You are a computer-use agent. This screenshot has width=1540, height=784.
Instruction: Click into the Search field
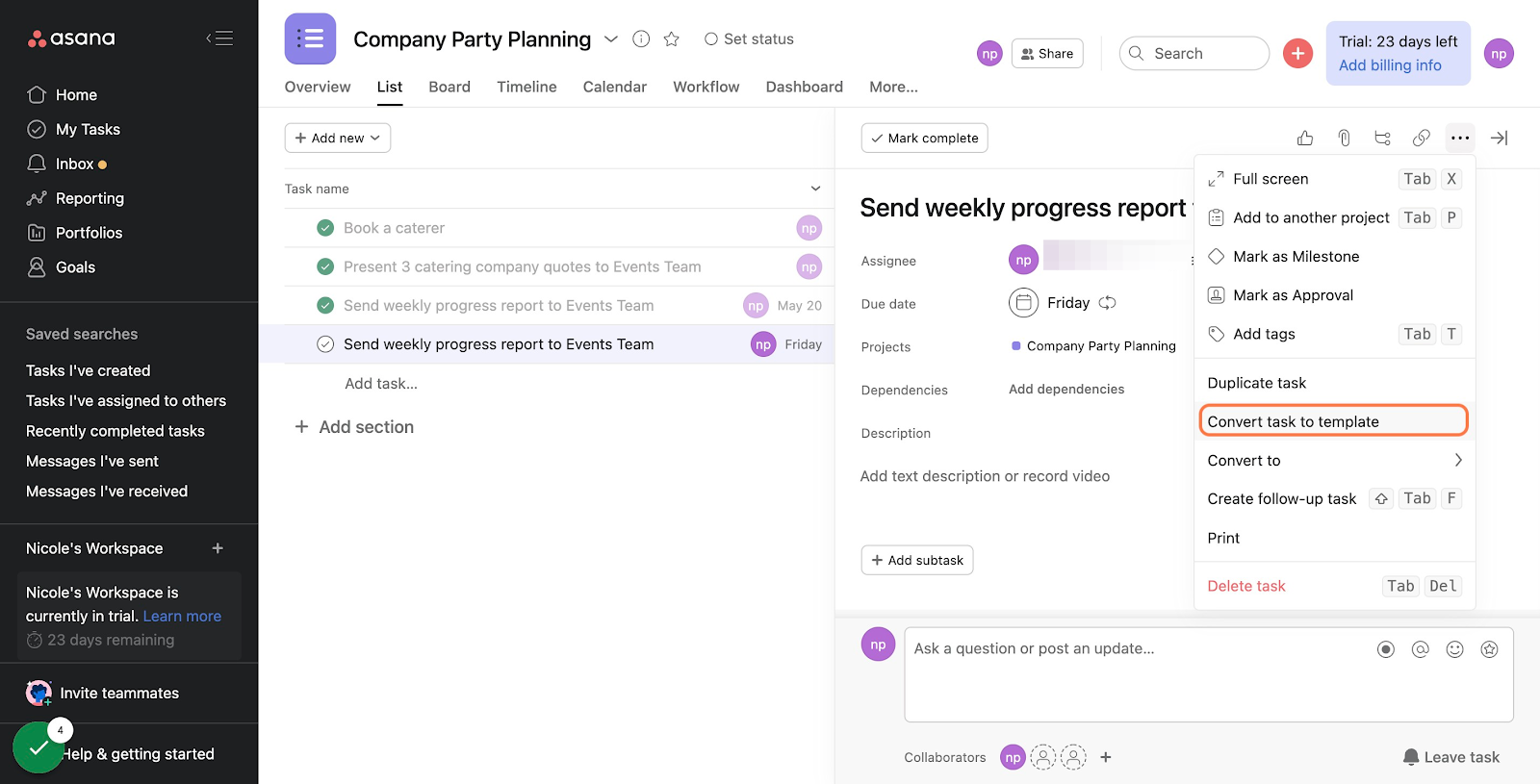tap(1194, 53)
